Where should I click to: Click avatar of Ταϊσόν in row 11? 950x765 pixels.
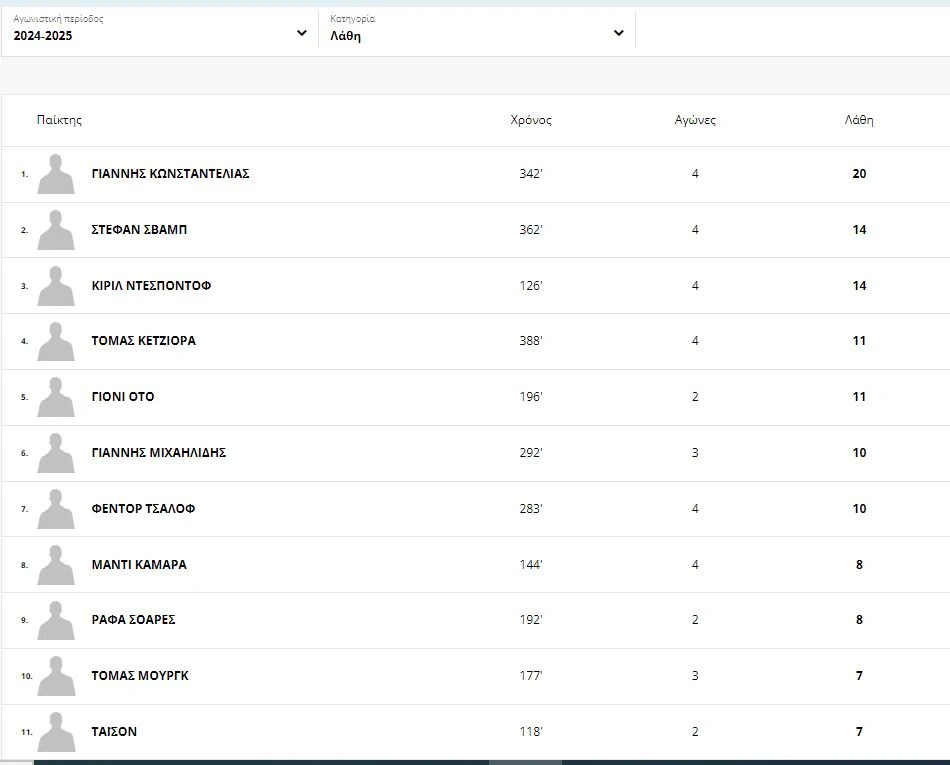(x=56, y=732)
